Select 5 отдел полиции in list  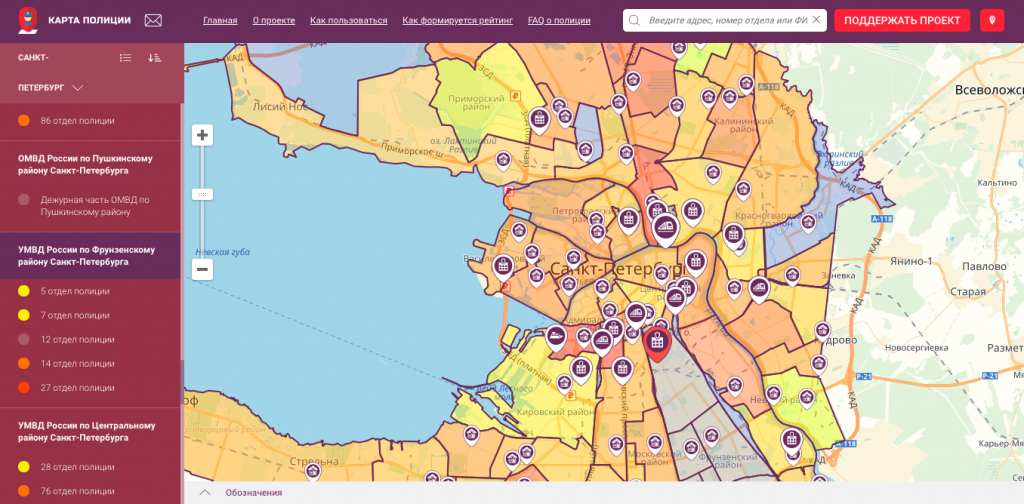74,291
